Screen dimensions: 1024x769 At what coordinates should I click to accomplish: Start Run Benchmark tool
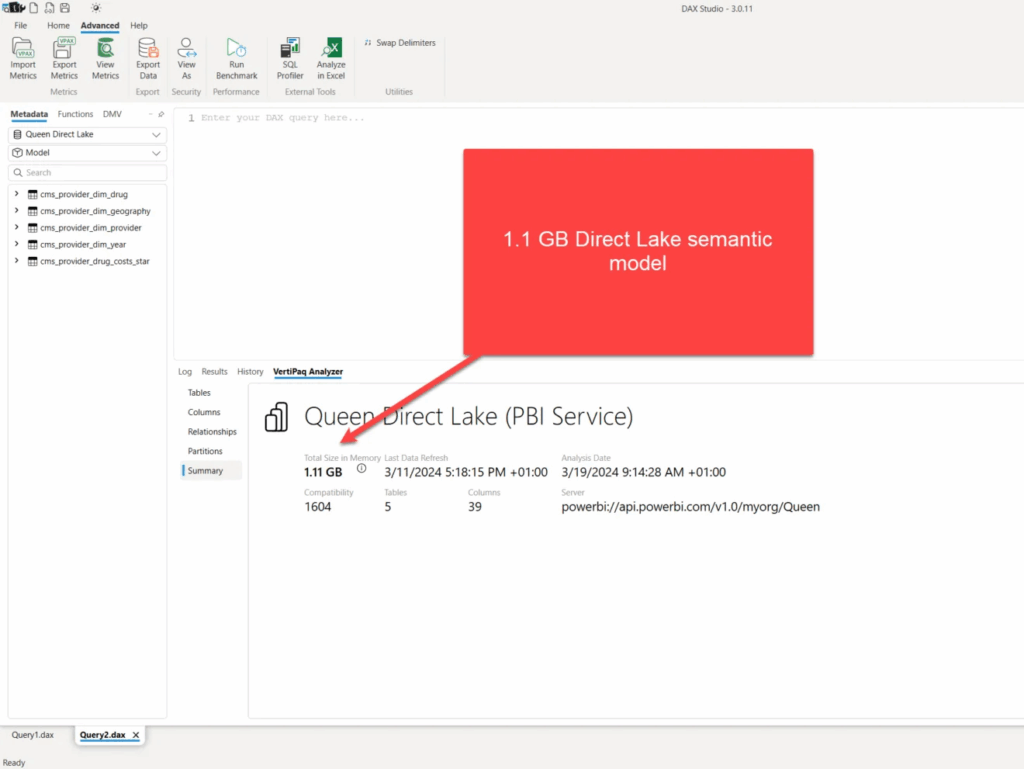[236, 58]
